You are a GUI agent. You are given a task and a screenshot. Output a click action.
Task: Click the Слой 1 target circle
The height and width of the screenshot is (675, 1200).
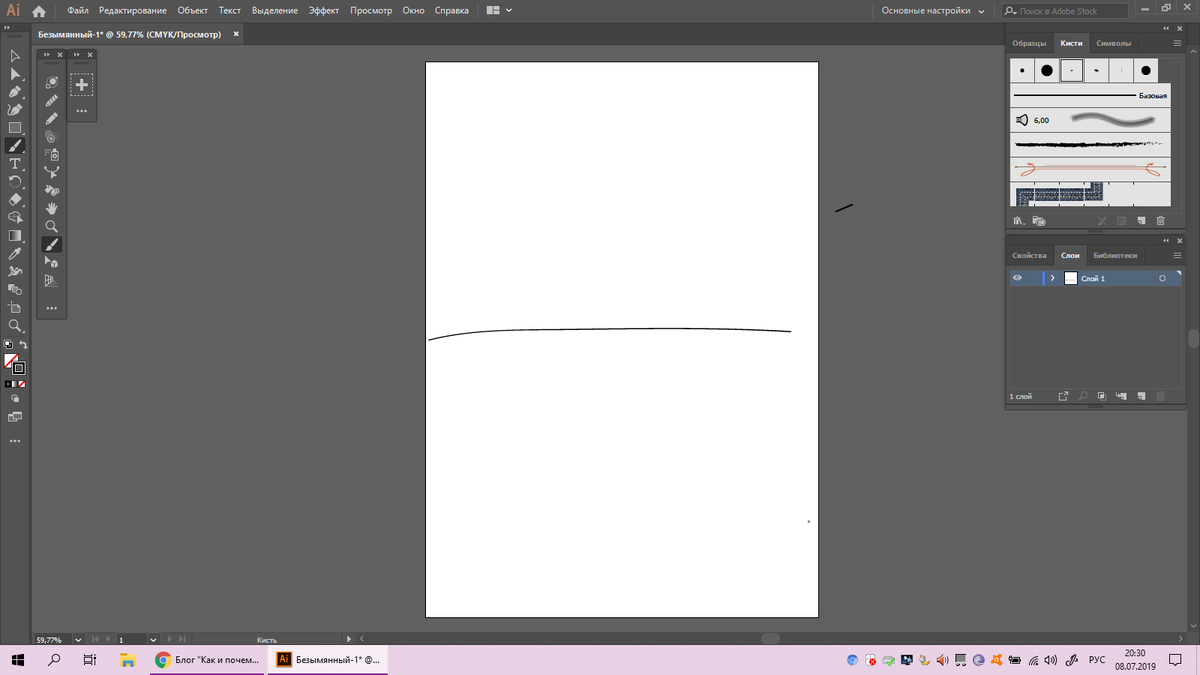pyautogui.click(x=1162, y=278)
